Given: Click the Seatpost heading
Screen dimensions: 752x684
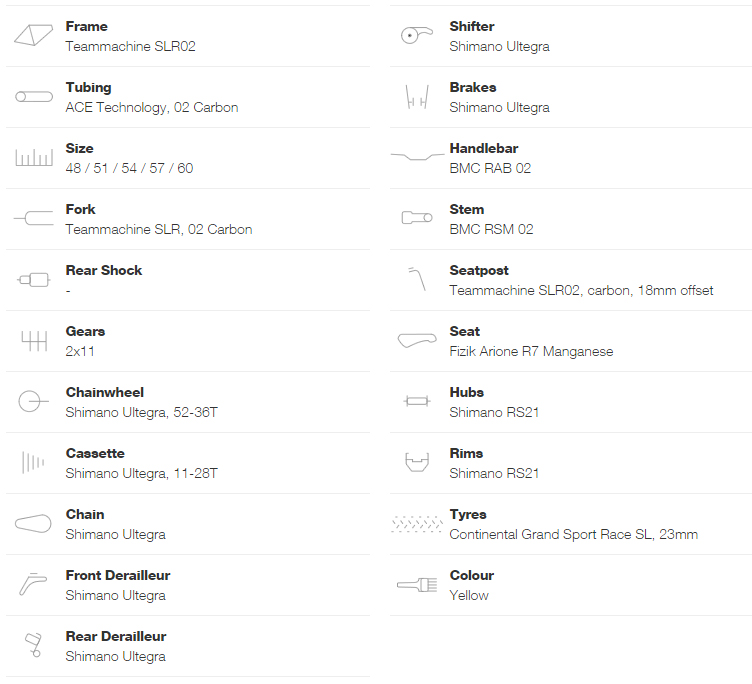Looking at the screenshot, I should pos(479,270).
